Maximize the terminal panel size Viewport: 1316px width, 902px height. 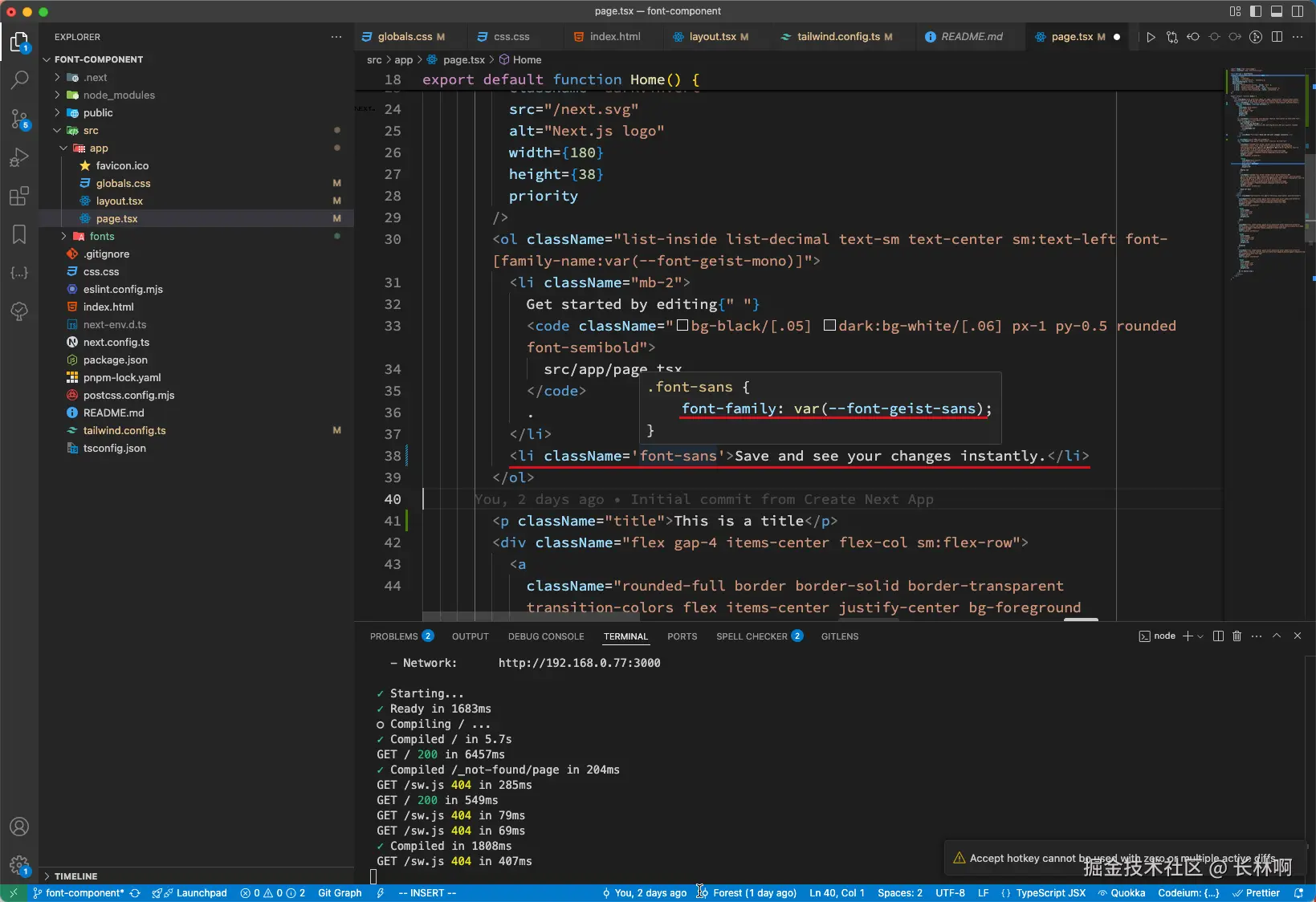point(1277,636)
